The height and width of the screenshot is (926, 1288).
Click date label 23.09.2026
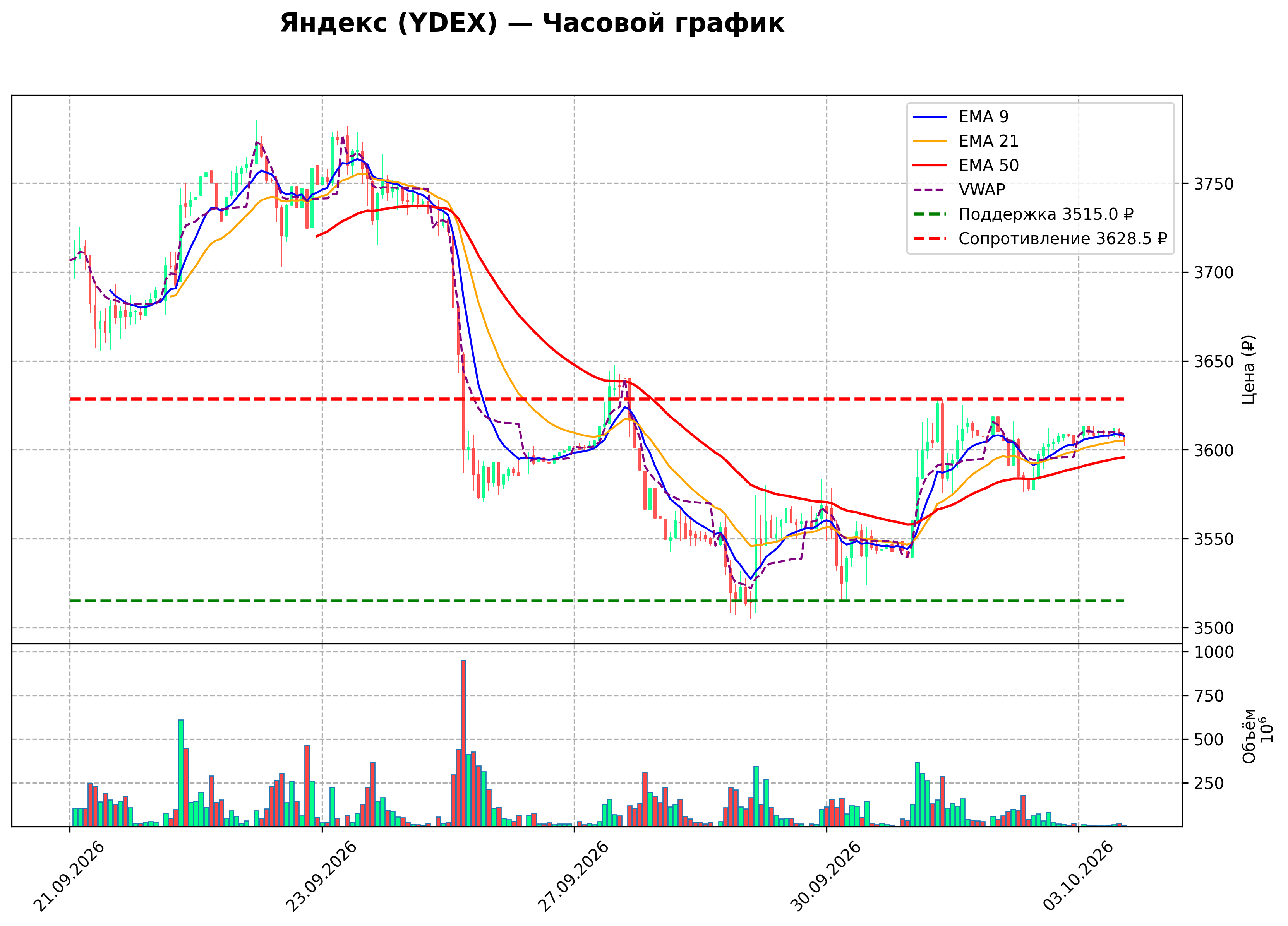[x=321, y=876]
